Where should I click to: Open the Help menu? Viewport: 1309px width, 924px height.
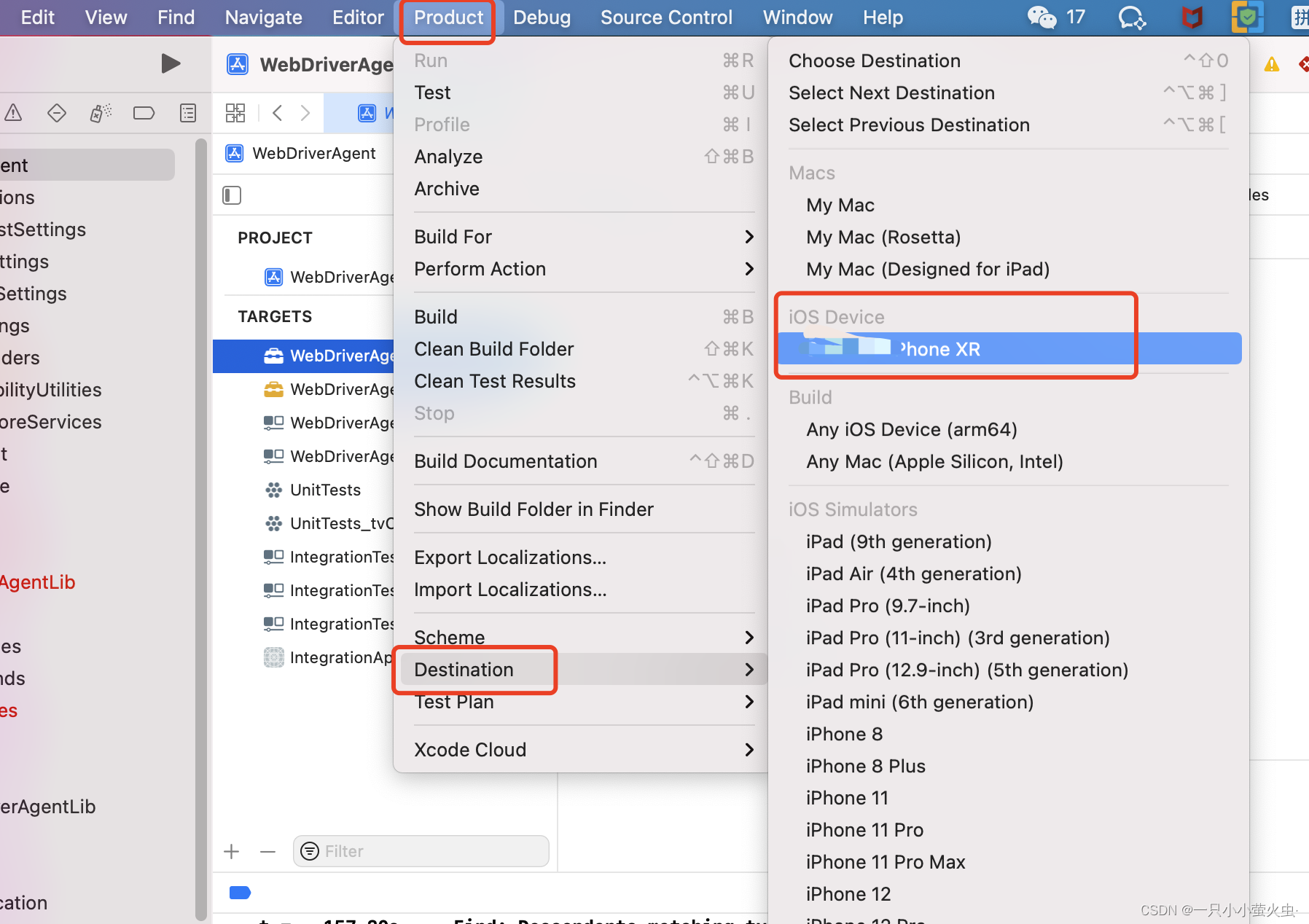coord(883,17)
